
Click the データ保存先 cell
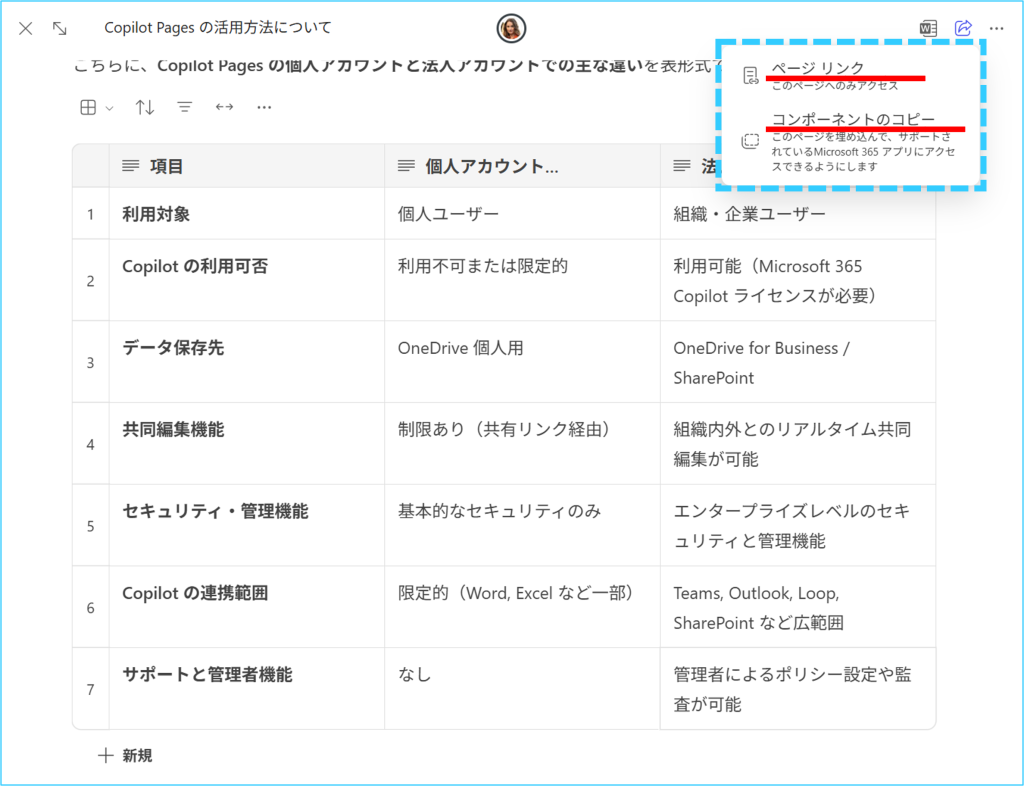click(247, 362)
